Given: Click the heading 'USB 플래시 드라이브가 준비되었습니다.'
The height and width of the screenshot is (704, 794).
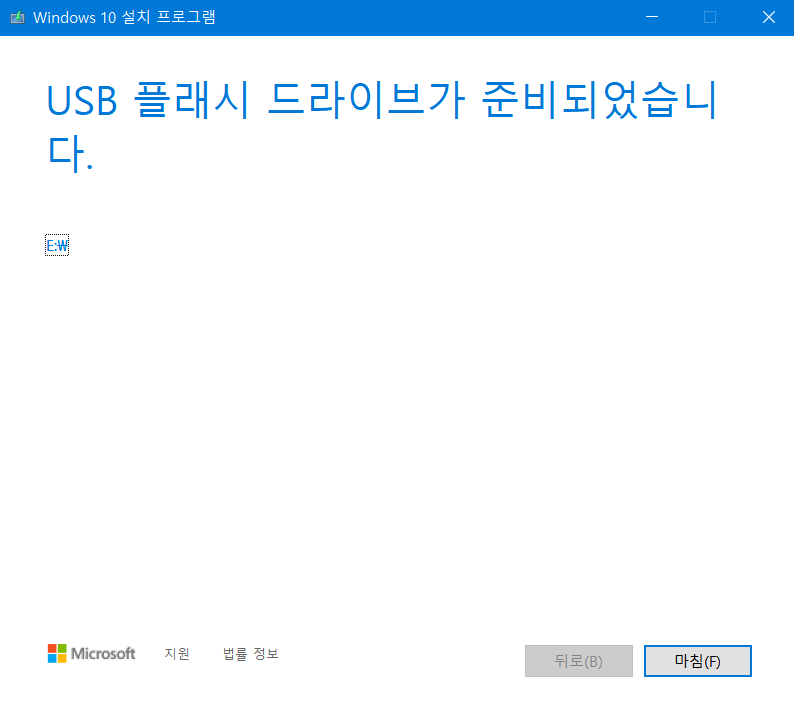Looking at the screenshot, I should tap(382, 127).
